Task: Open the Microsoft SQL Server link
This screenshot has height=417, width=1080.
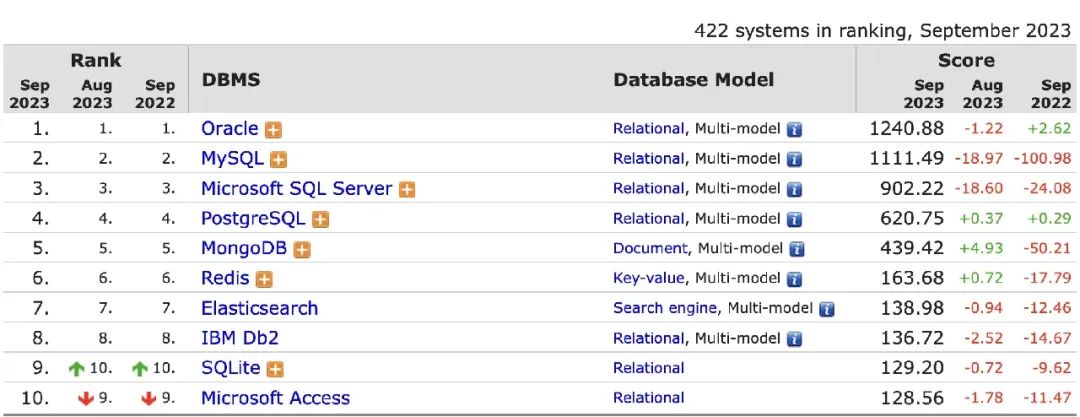Action: click(x=296, y=189)
